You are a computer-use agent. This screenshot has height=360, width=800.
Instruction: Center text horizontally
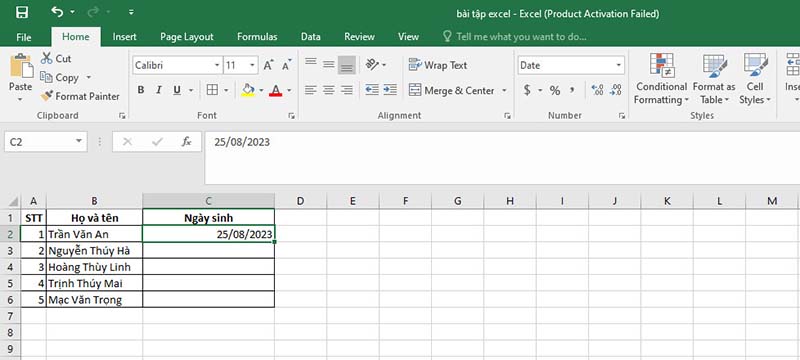pyautogui.click(x=329, y=90)
